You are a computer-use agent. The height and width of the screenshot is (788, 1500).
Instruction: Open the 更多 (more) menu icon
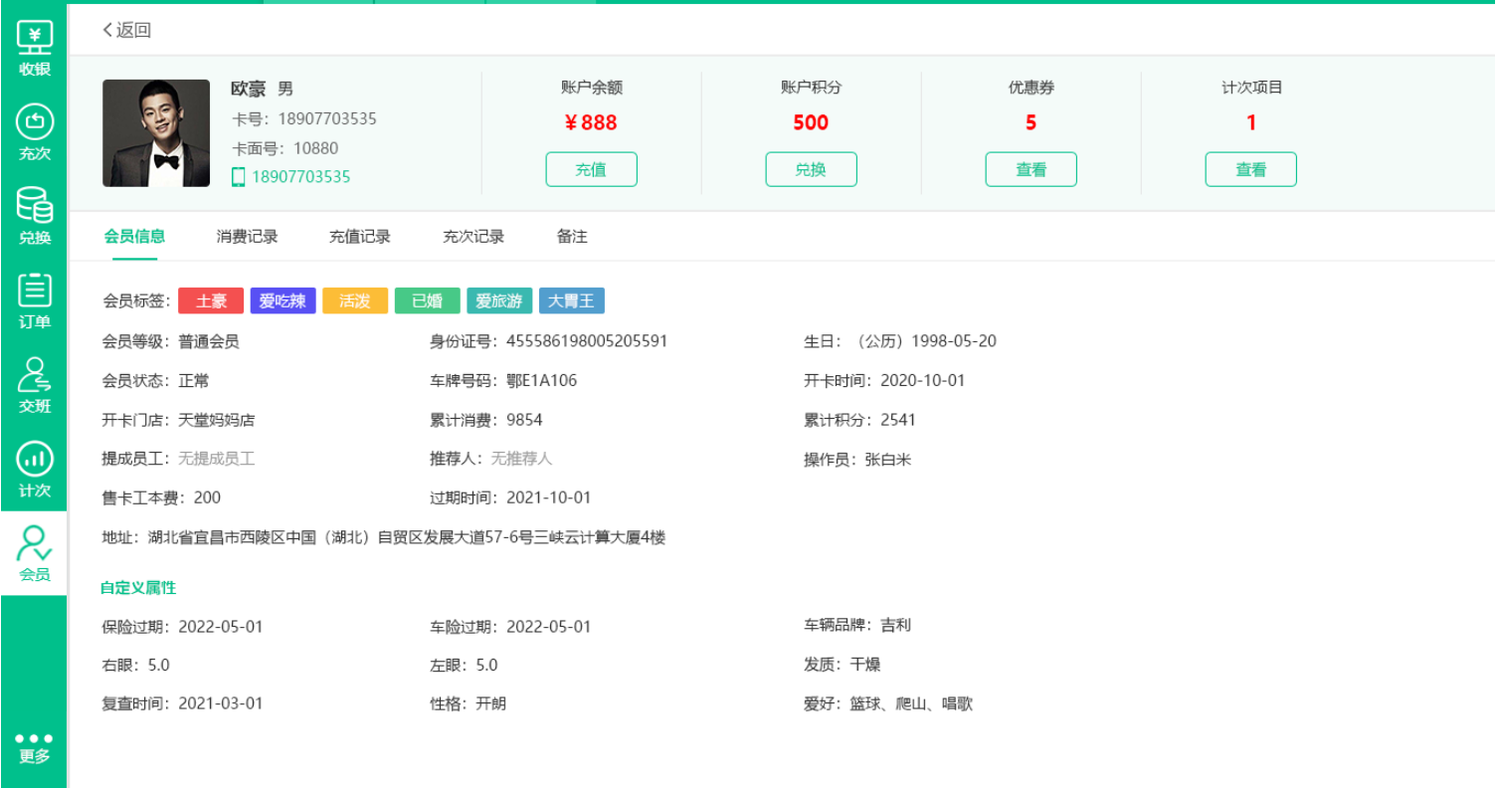[33, 745]
